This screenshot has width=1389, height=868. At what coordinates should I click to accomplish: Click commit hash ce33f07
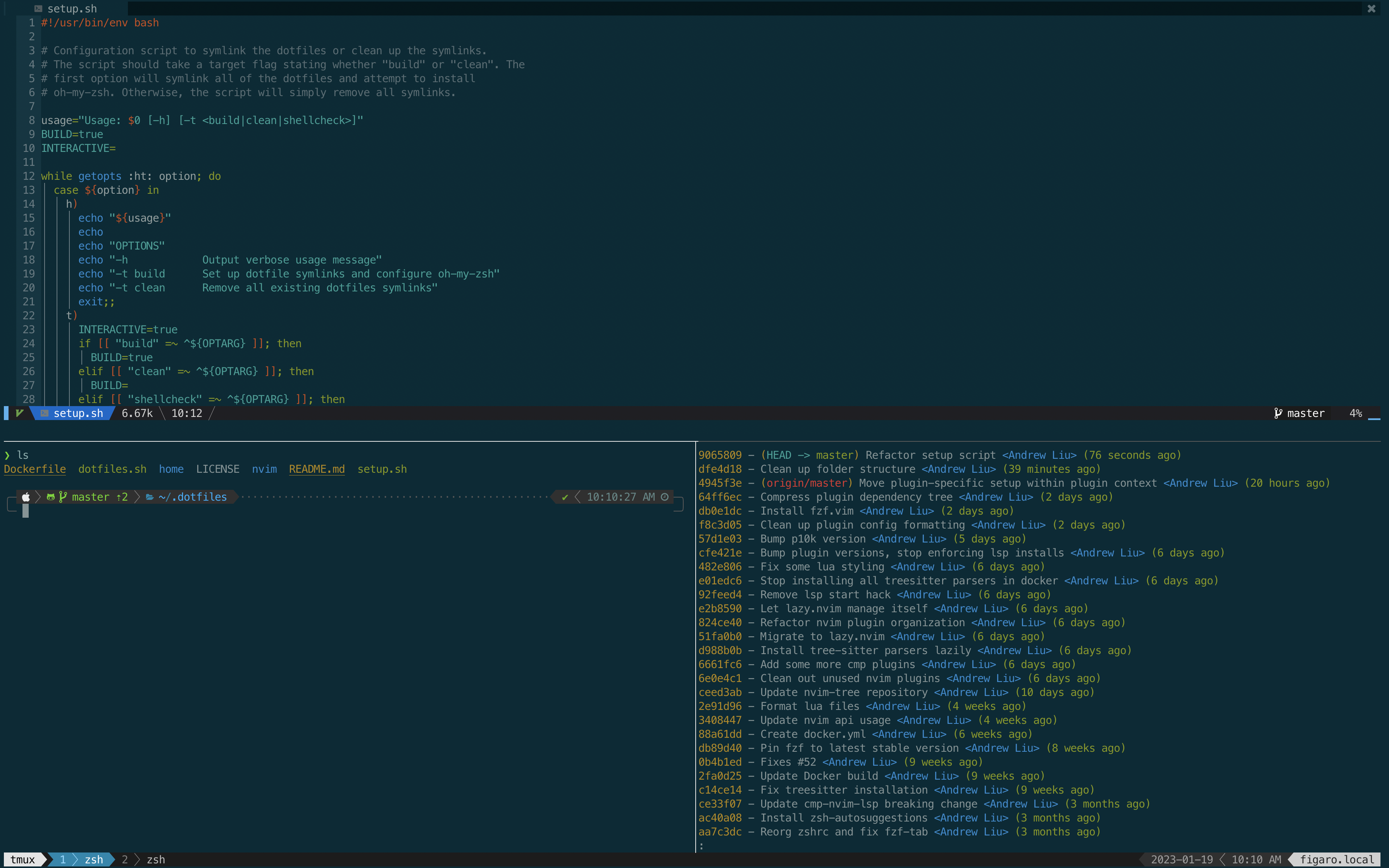(720, 804)
